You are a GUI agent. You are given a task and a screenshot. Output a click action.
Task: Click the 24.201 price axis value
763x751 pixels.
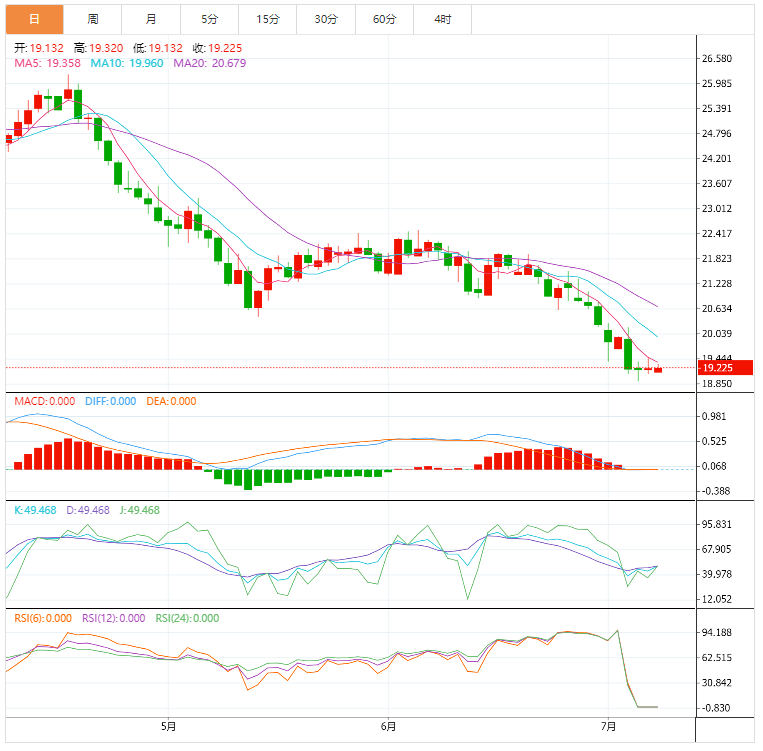coord(717,159)
